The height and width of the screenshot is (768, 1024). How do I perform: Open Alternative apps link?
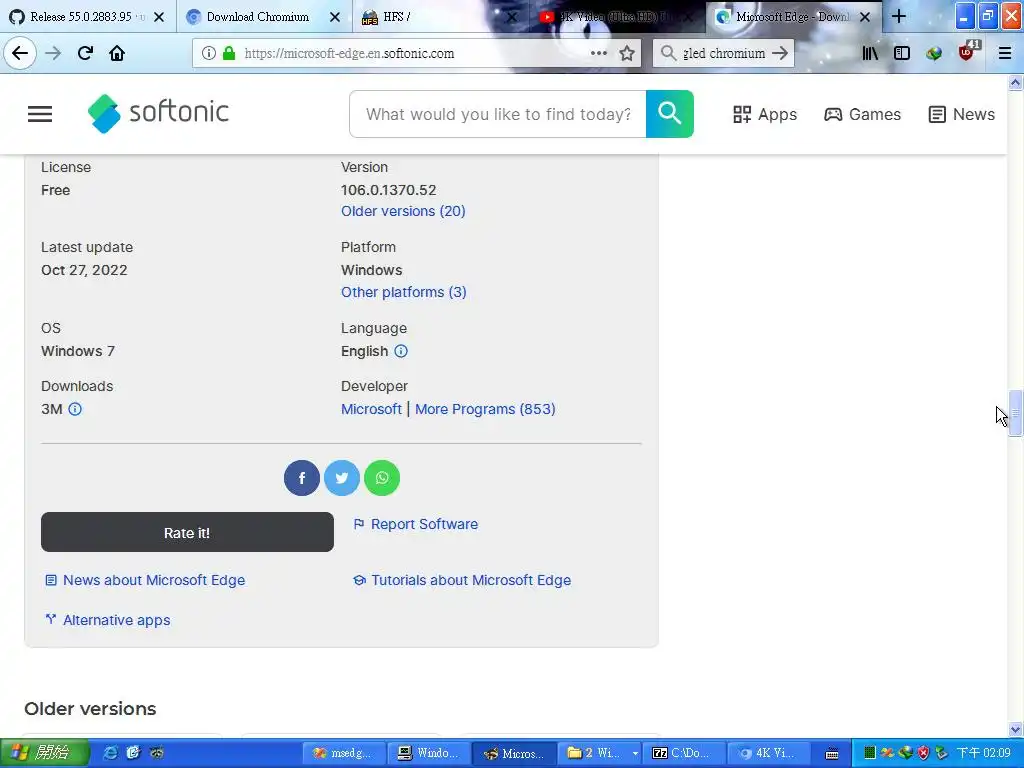click(x=108, y=620)
